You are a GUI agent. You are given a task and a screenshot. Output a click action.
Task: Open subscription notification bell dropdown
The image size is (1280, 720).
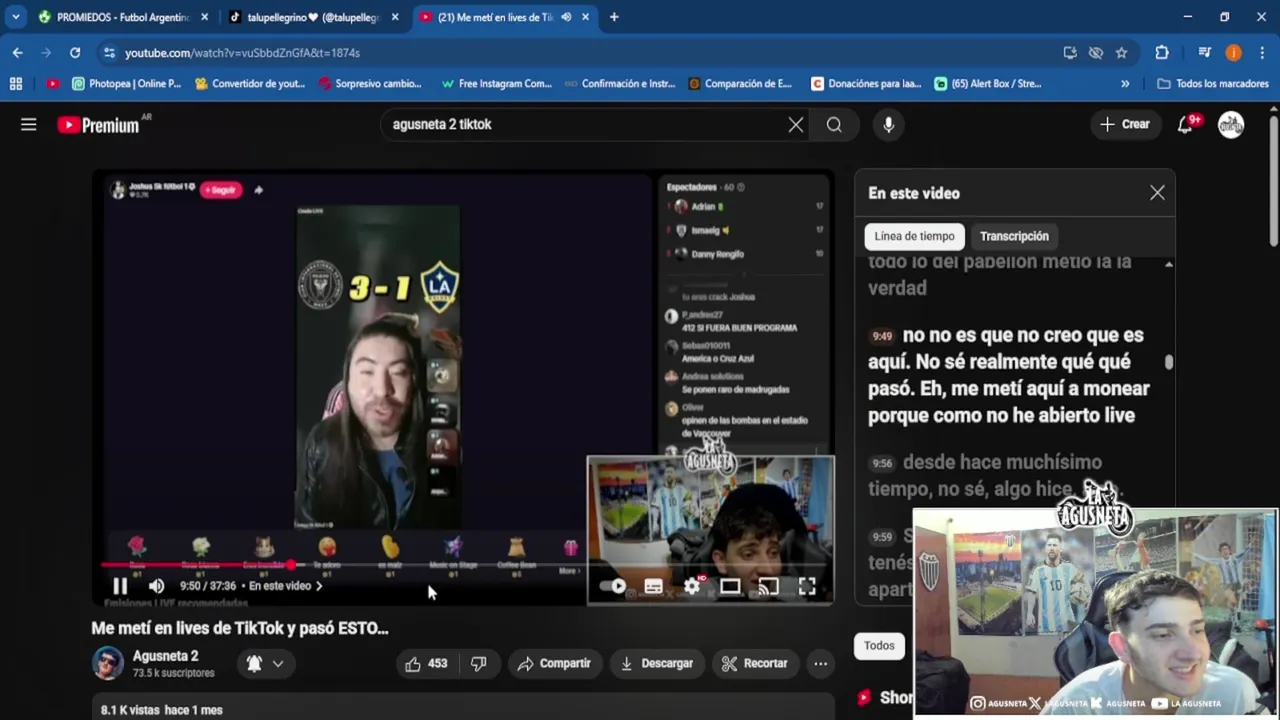point(265,663)
